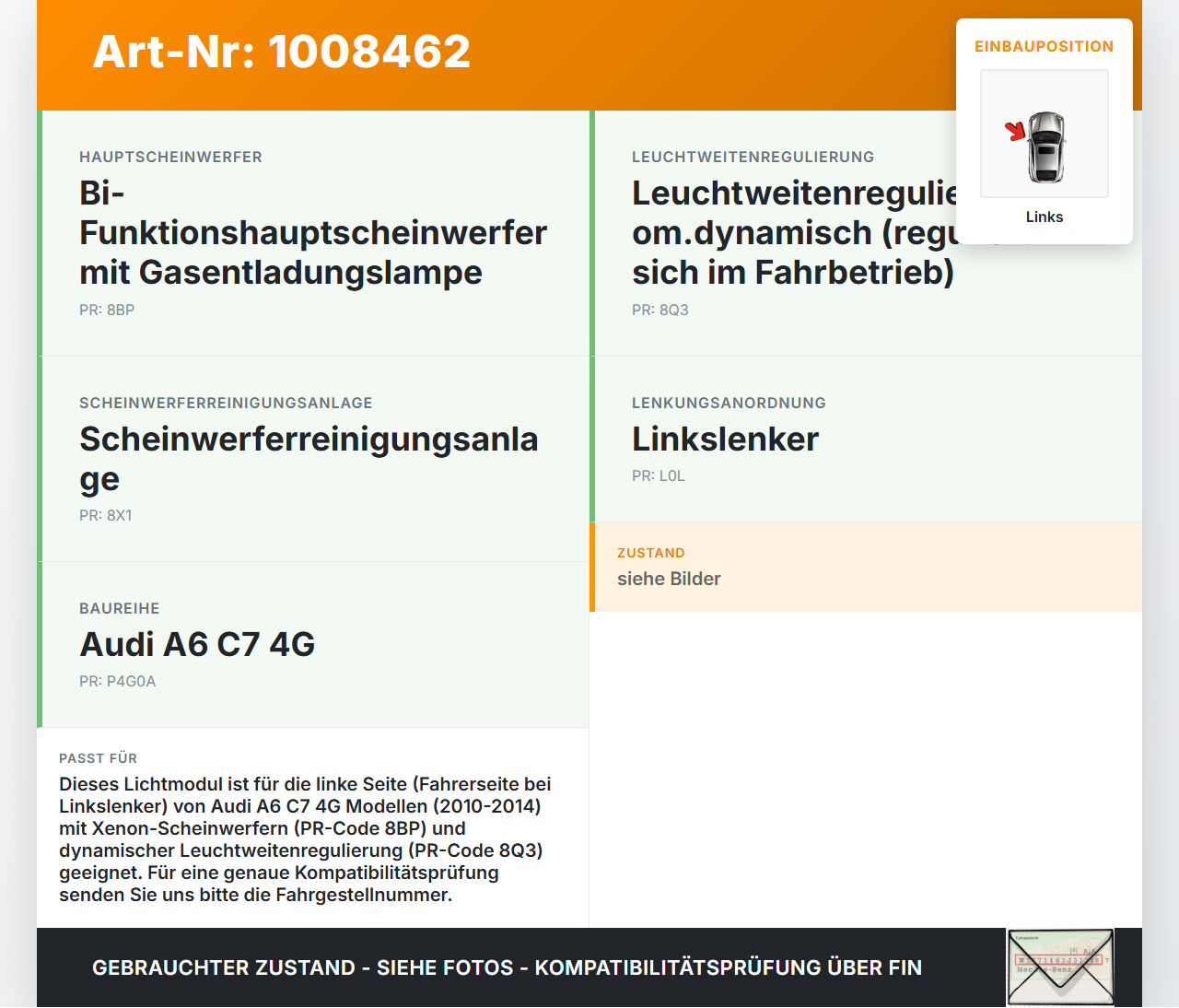
Task: Select the Einbauposition tab heading
Action: point(1044,46)
